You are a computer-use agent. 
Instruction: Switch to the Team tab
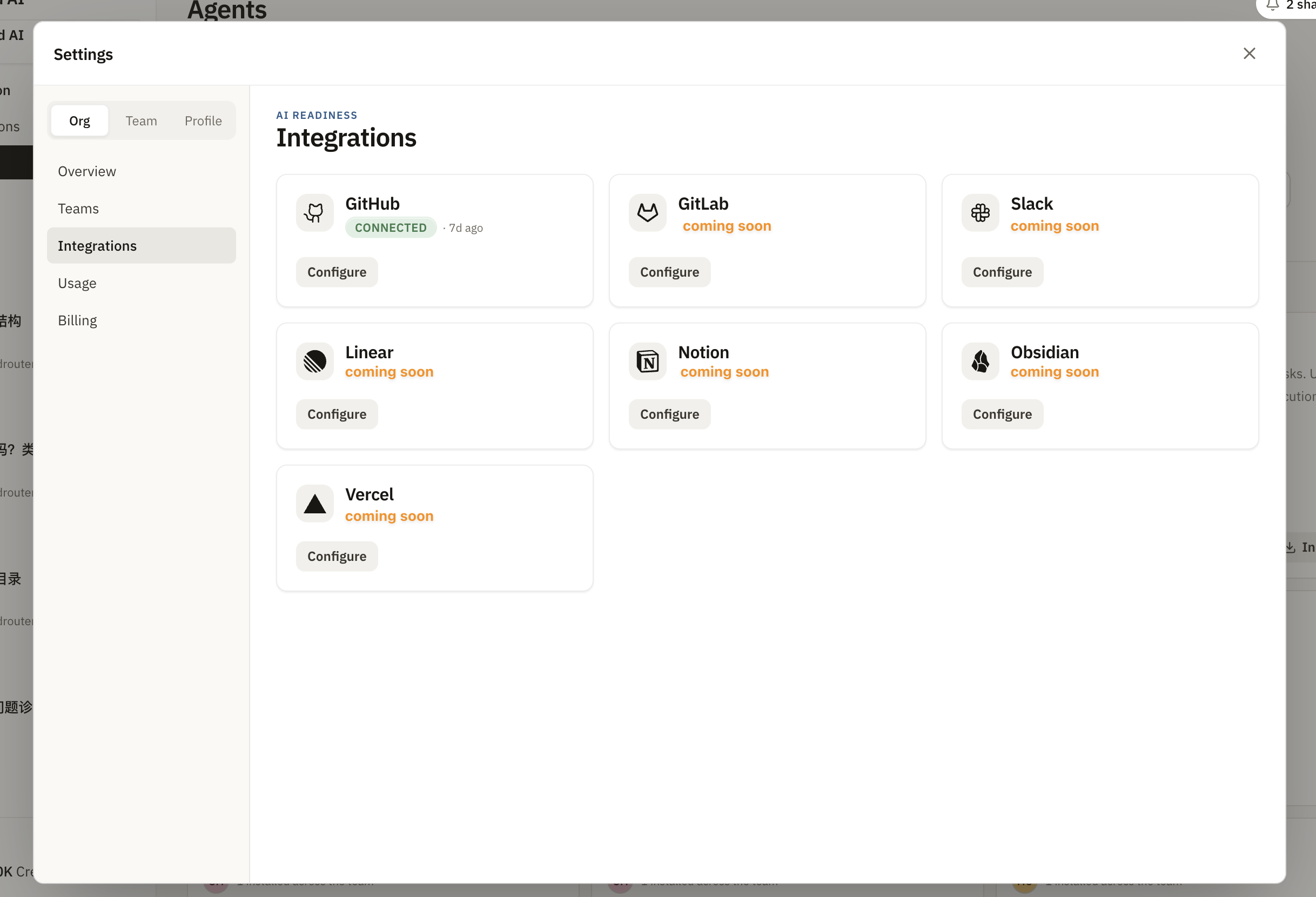[141, 121]
